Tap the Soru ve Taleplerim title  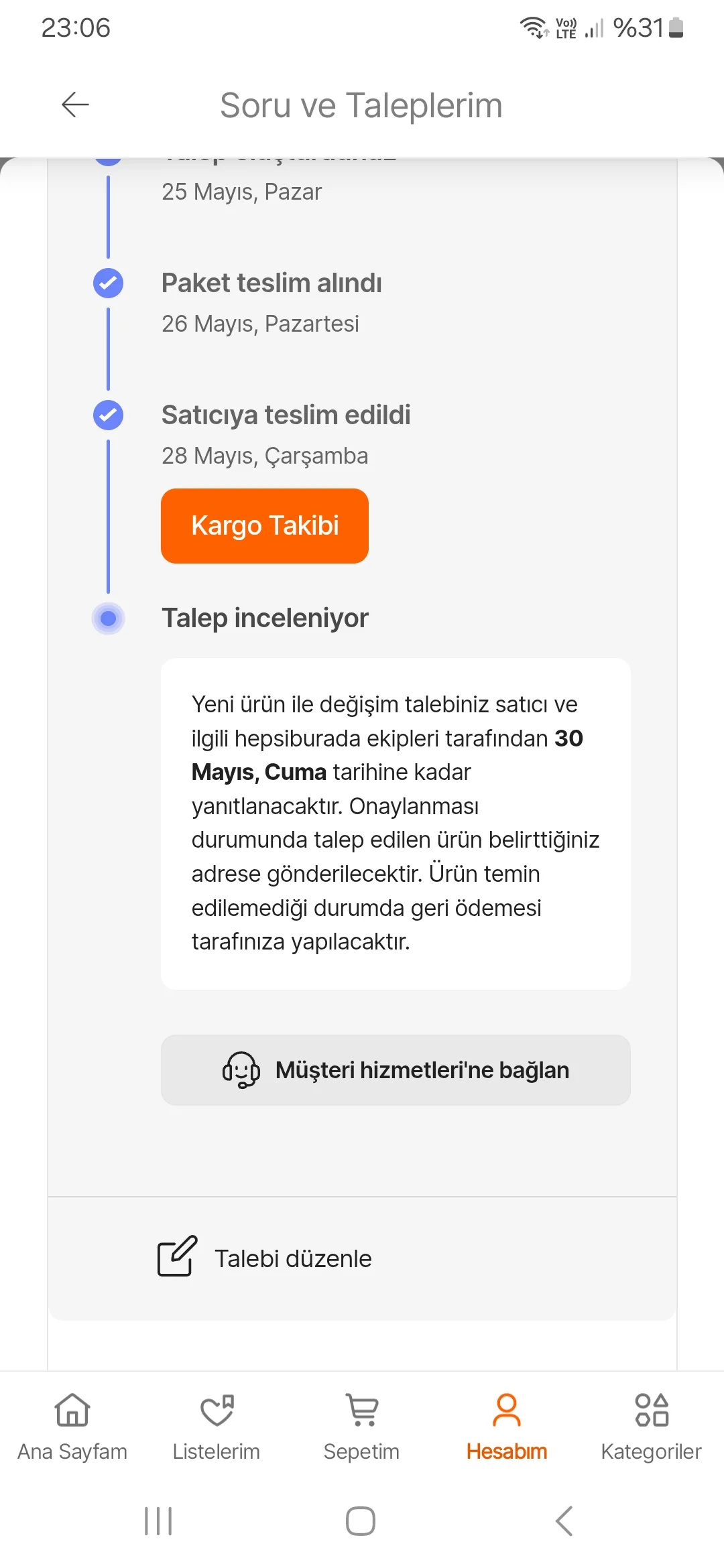click(x=361, y=105)
